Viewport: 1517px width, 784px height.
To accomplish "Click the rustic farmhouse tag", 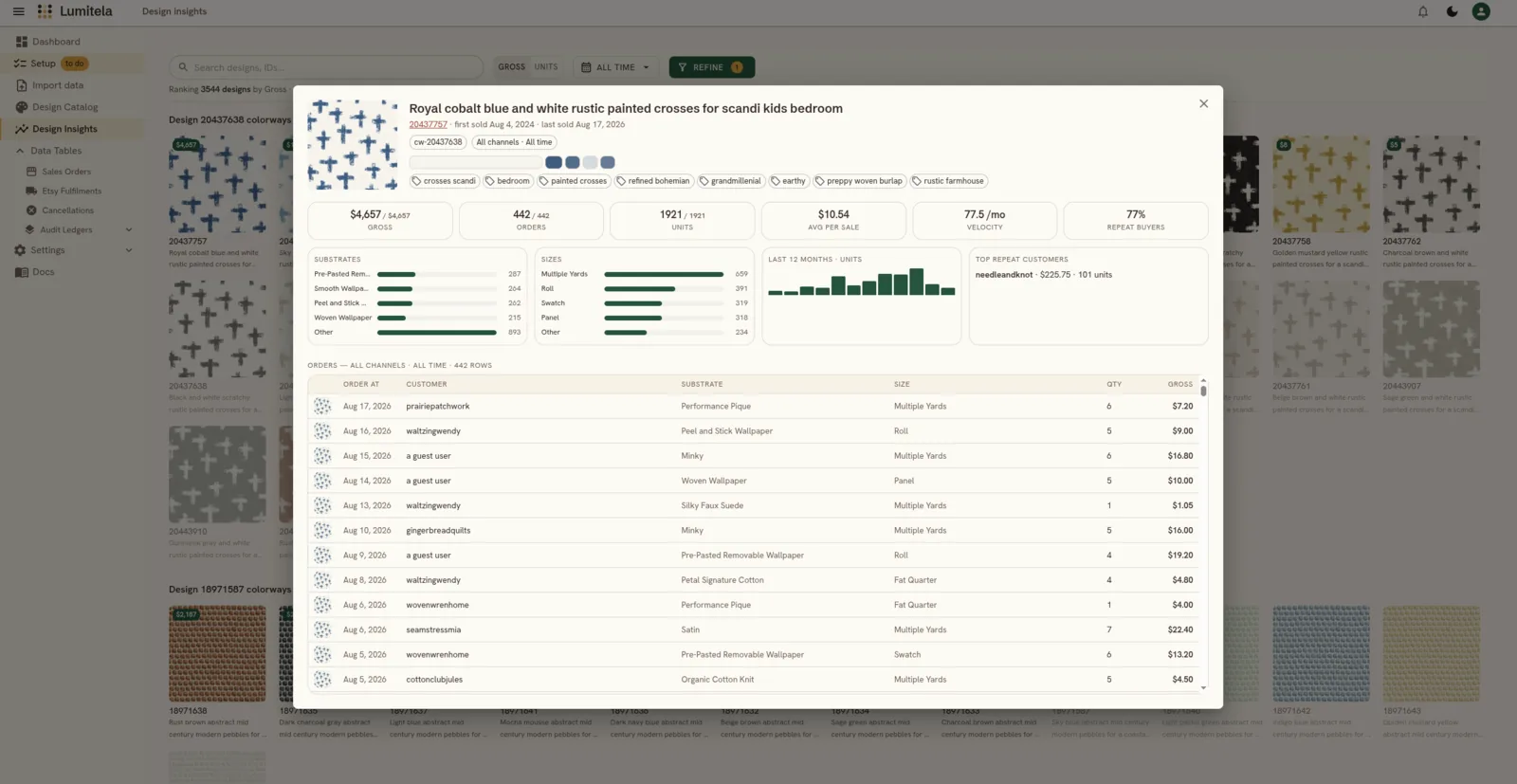I will (x=948, y=181).
